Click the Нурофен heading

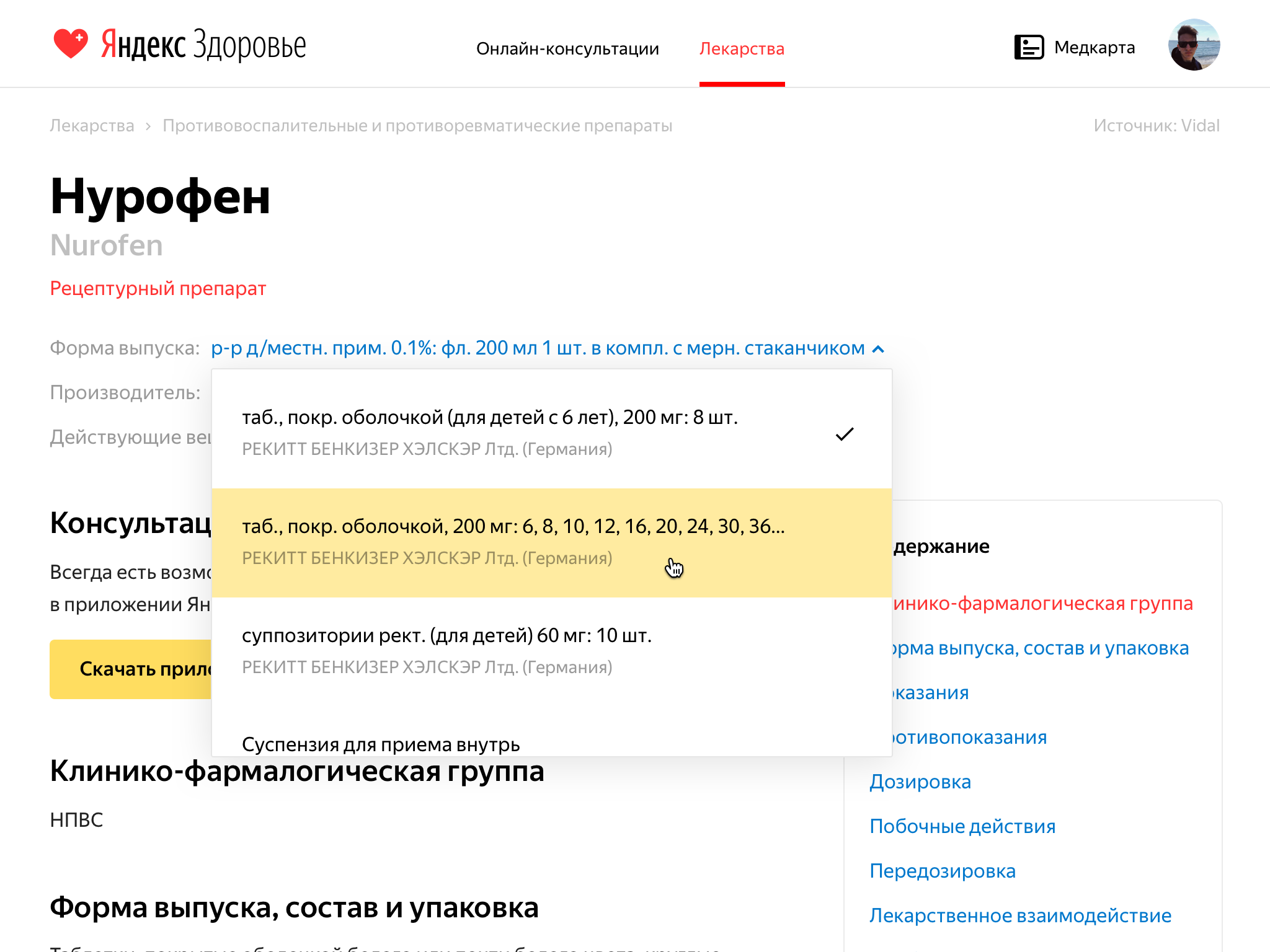click(x=160, y=196)
